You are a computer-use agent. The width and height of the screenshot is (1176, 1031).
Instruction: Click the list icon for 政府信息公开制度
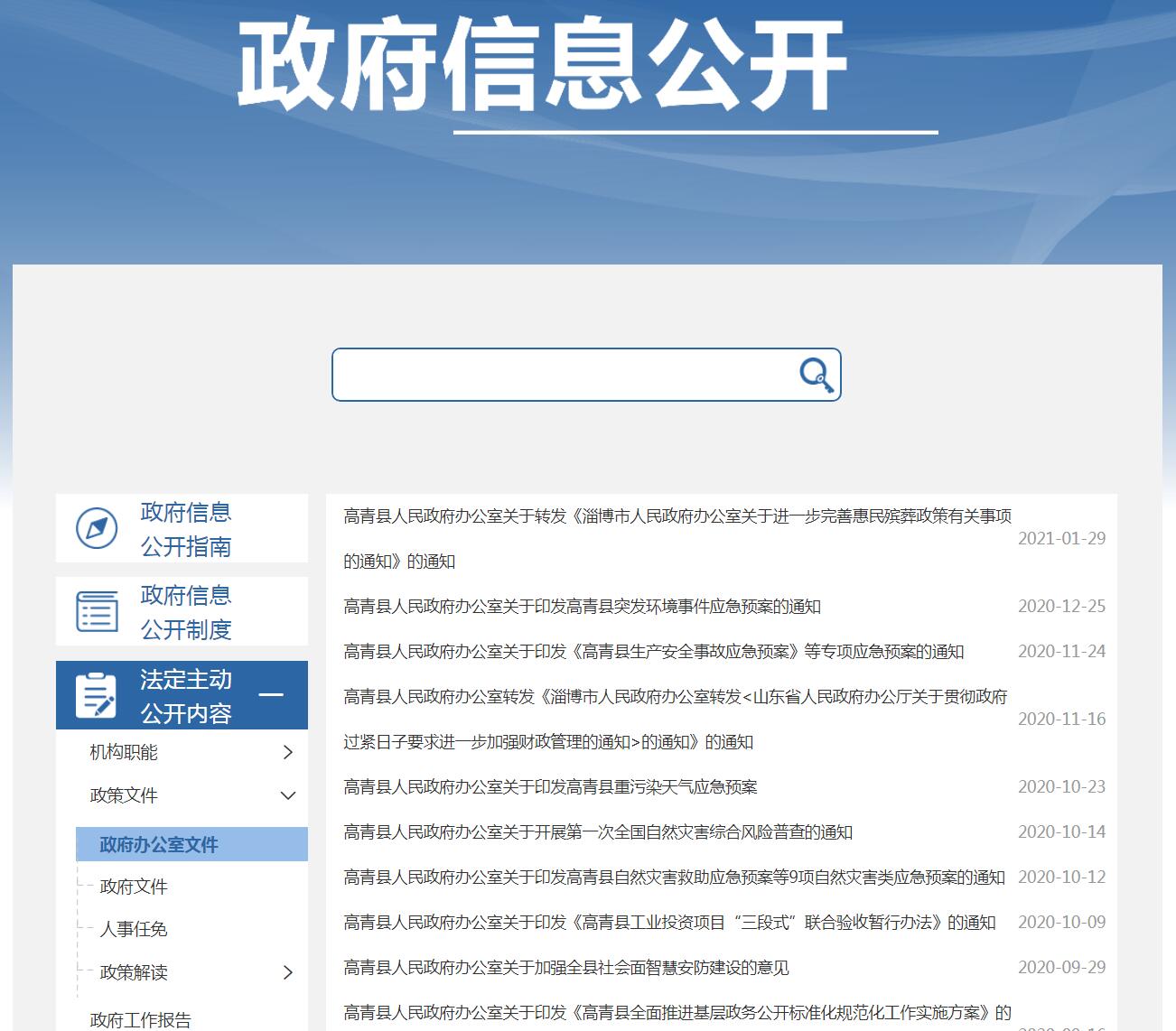pyautogui.click(x=97, y=611)
